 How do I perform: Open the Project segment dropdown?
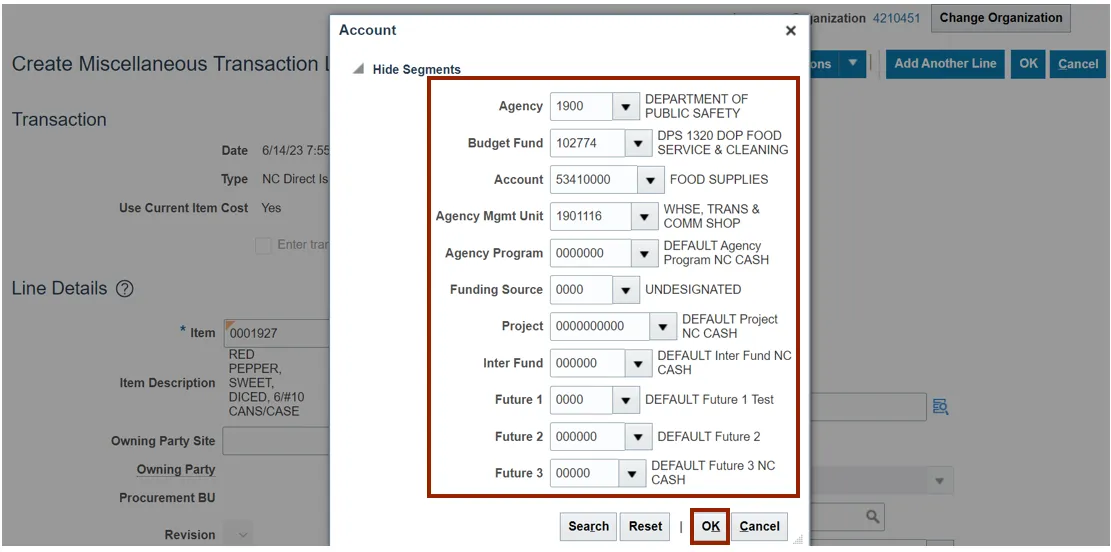(662, 326)
